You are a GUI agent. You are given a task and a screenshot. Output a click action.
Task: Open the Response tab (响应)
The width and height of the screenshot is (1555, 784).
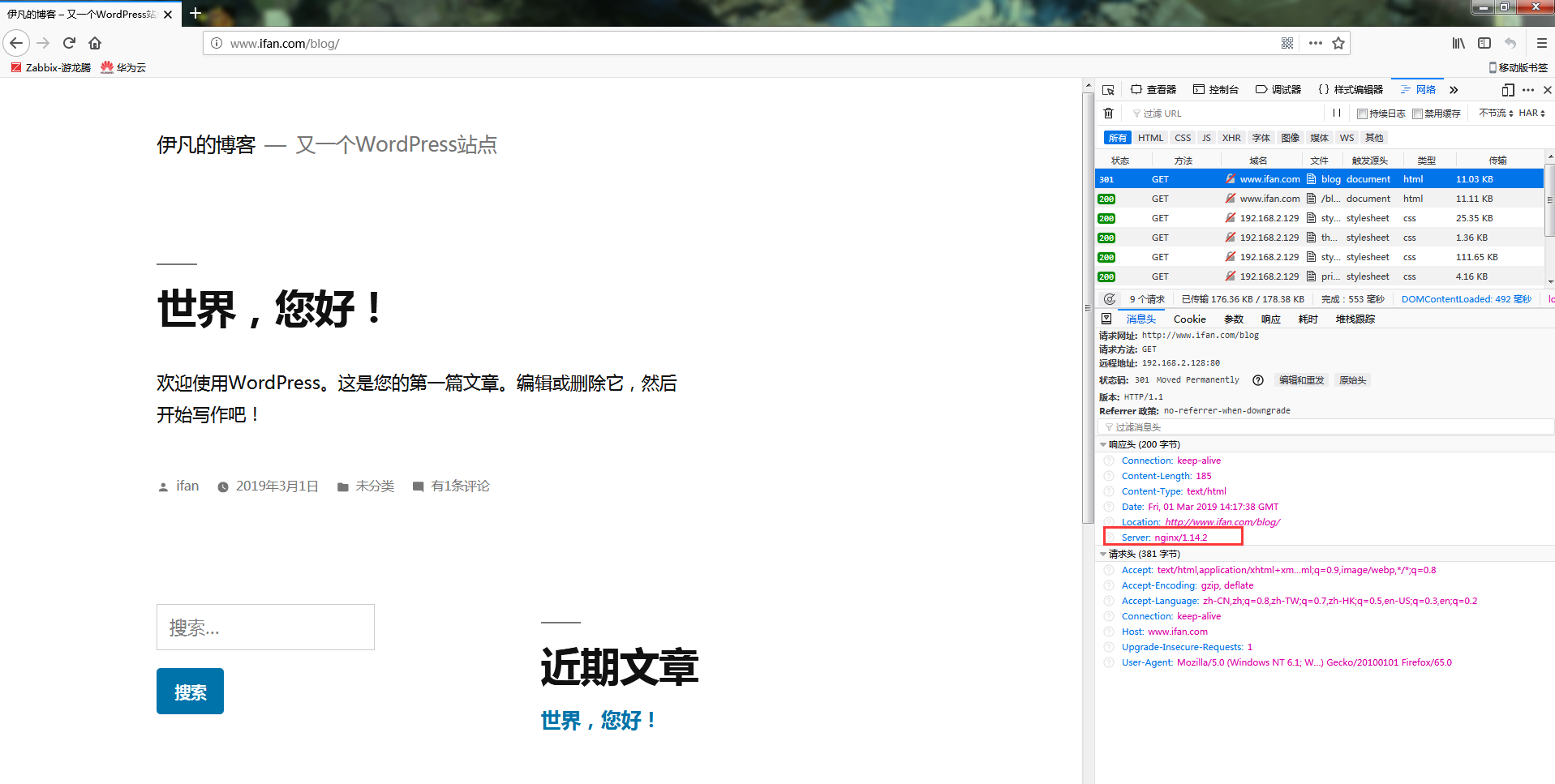1270,319
